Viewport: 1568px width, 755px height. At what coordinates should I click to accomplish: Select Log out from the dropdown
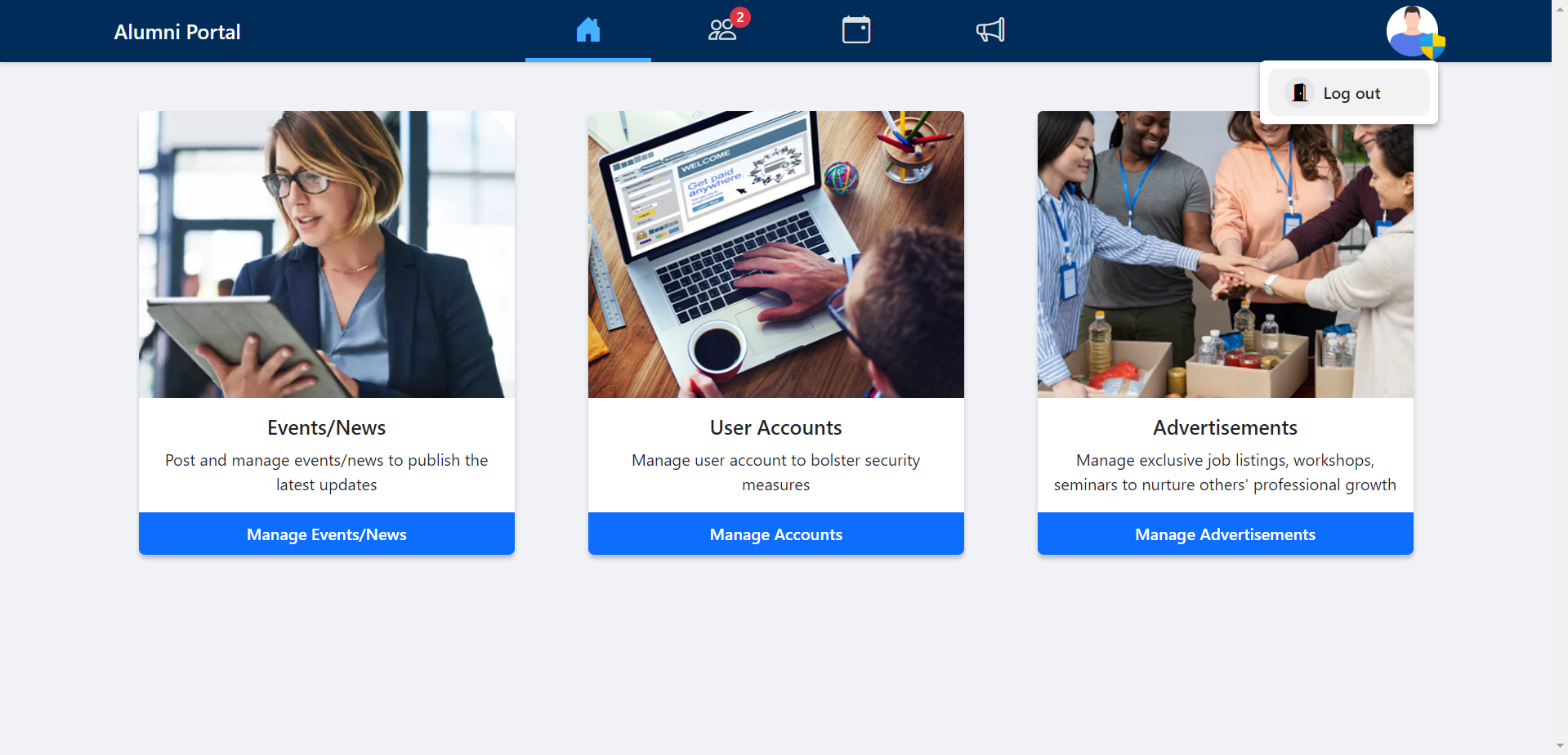1349,92
